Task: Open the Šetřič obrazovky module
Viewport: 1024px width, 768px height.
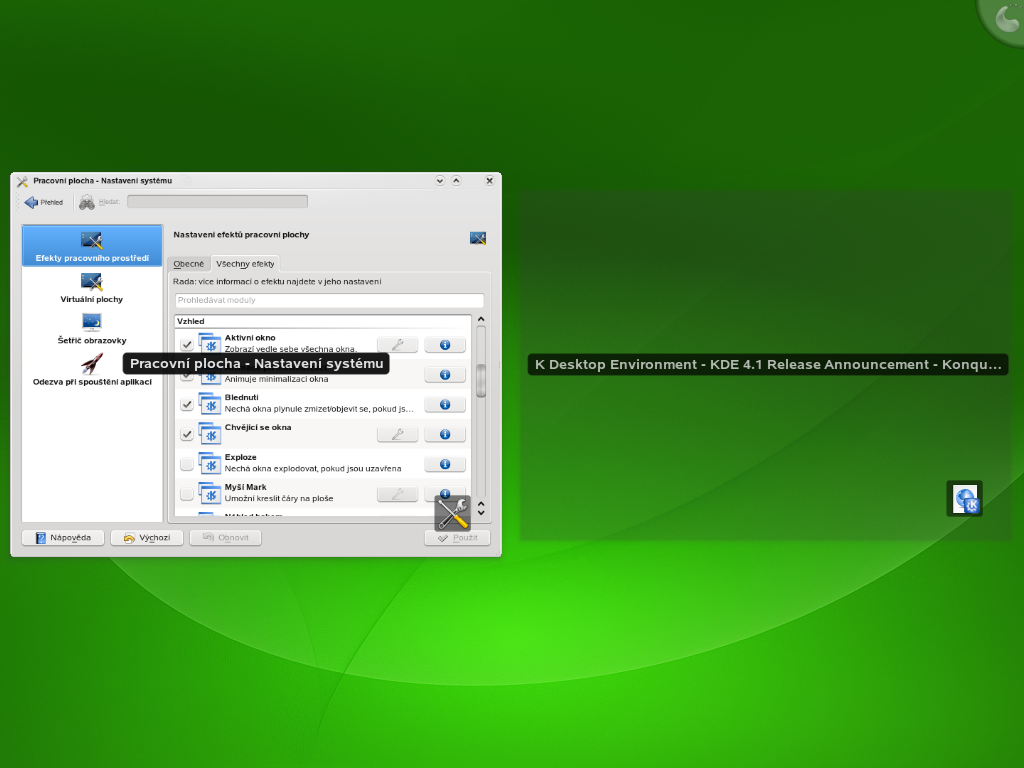Action: [92, 329]
